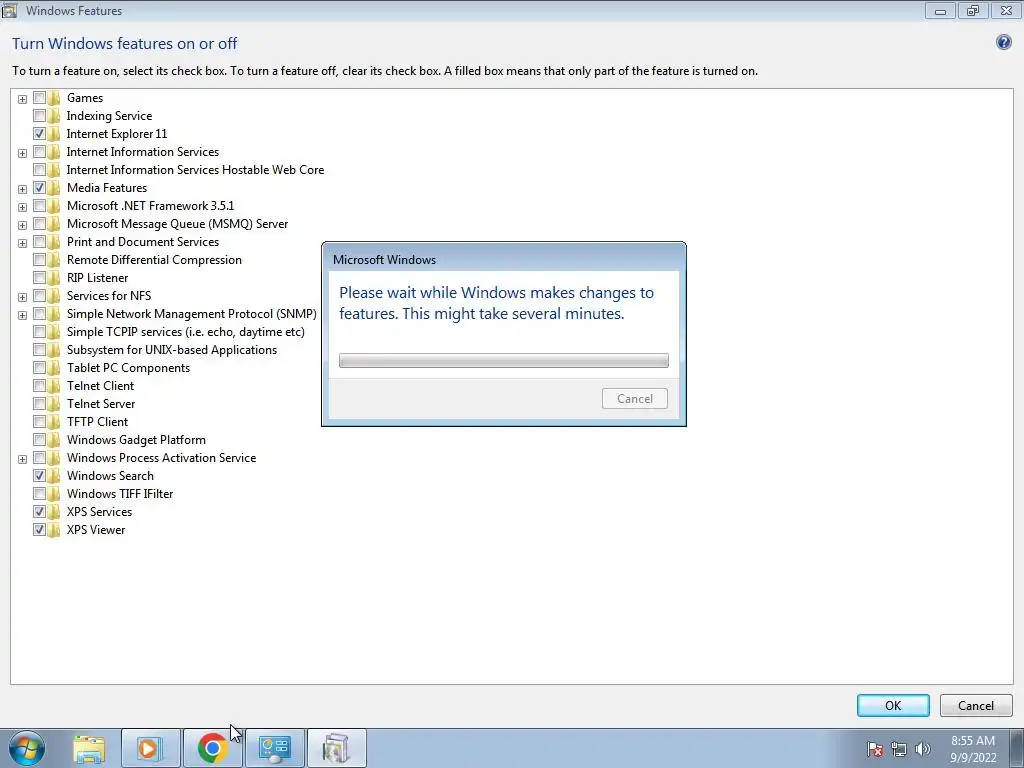Click the TFTP Client folder icon

(54, 422)
